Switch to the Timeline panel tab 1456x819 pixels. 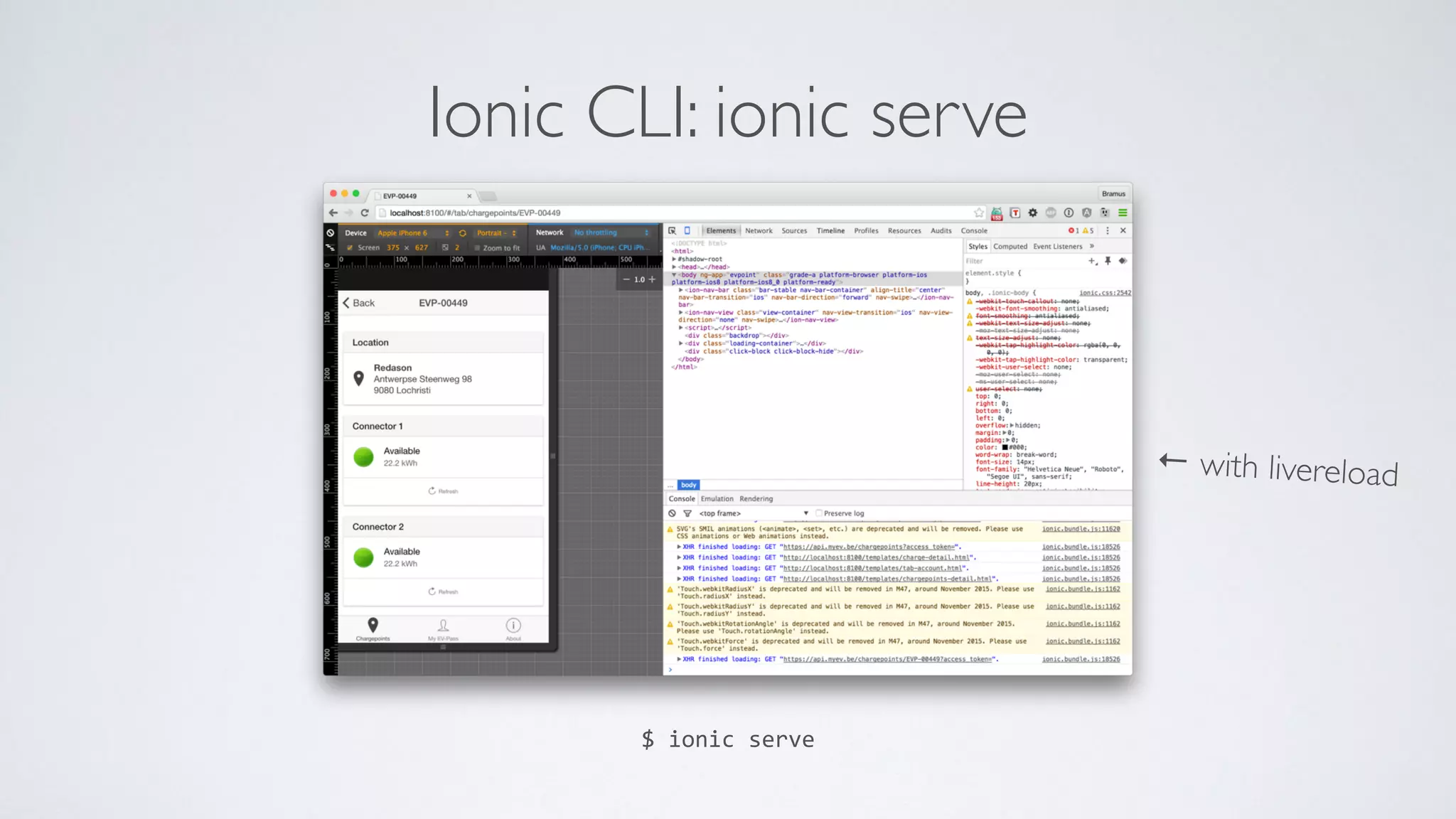coord(830,231)
